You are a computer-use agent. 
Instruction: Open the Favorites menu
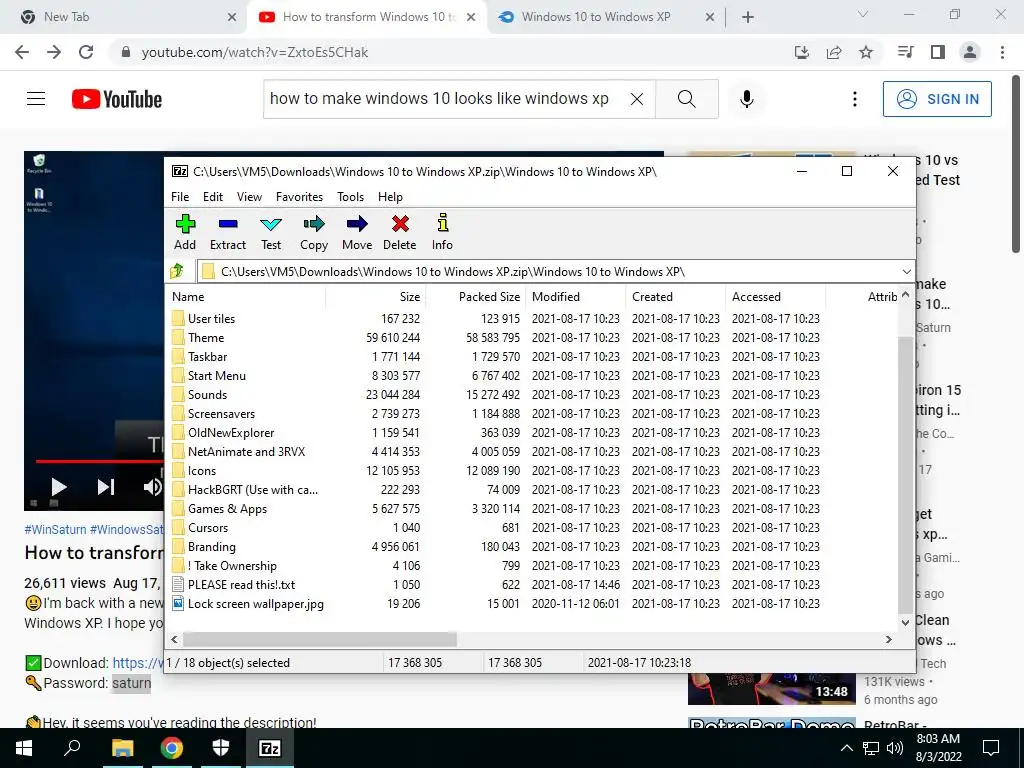click(x=299, y=197)
